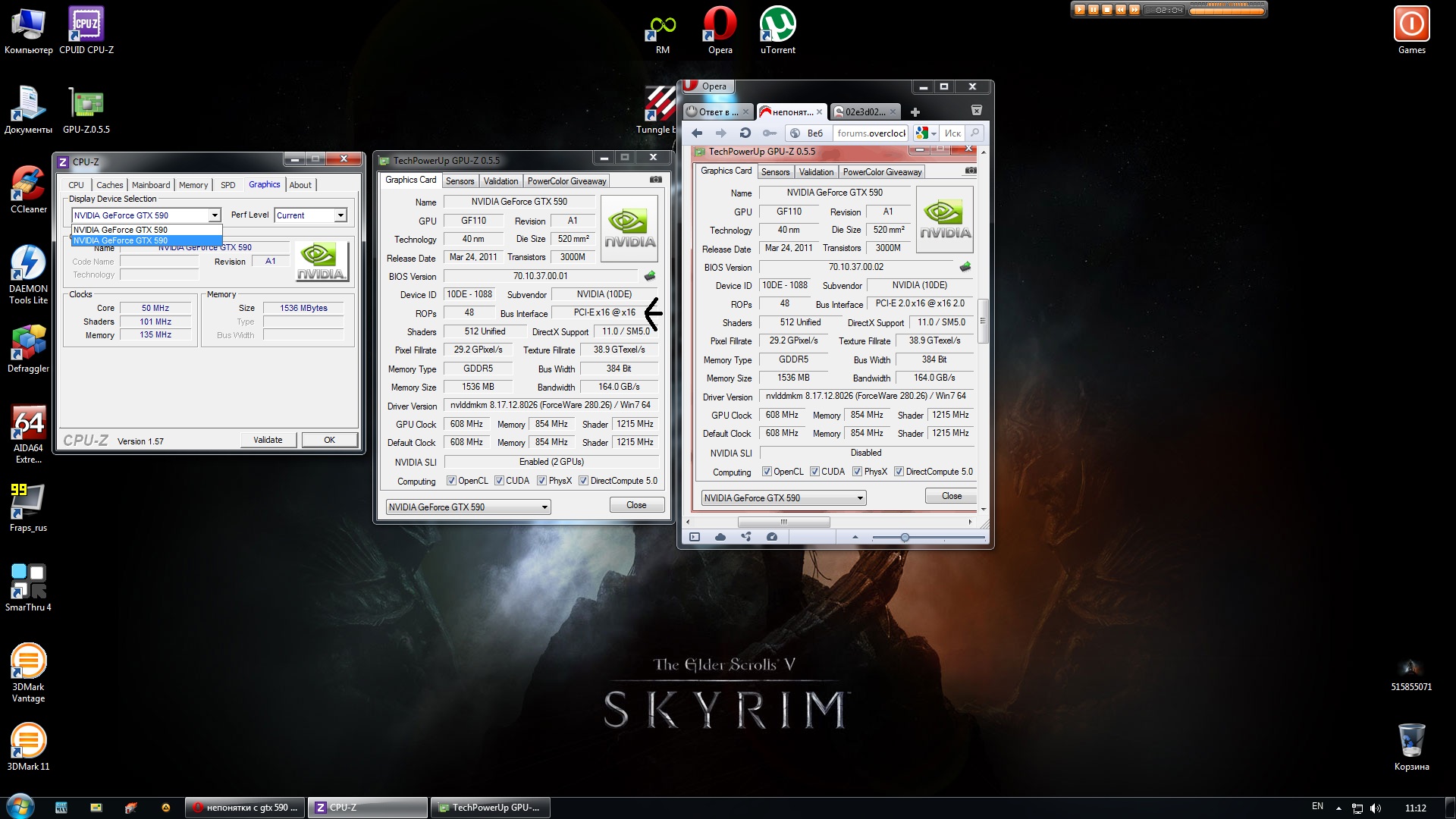The image size is (1456, 819).
Task: Adjust Opera zoom slider in status bar
Action: click(905, 537)
